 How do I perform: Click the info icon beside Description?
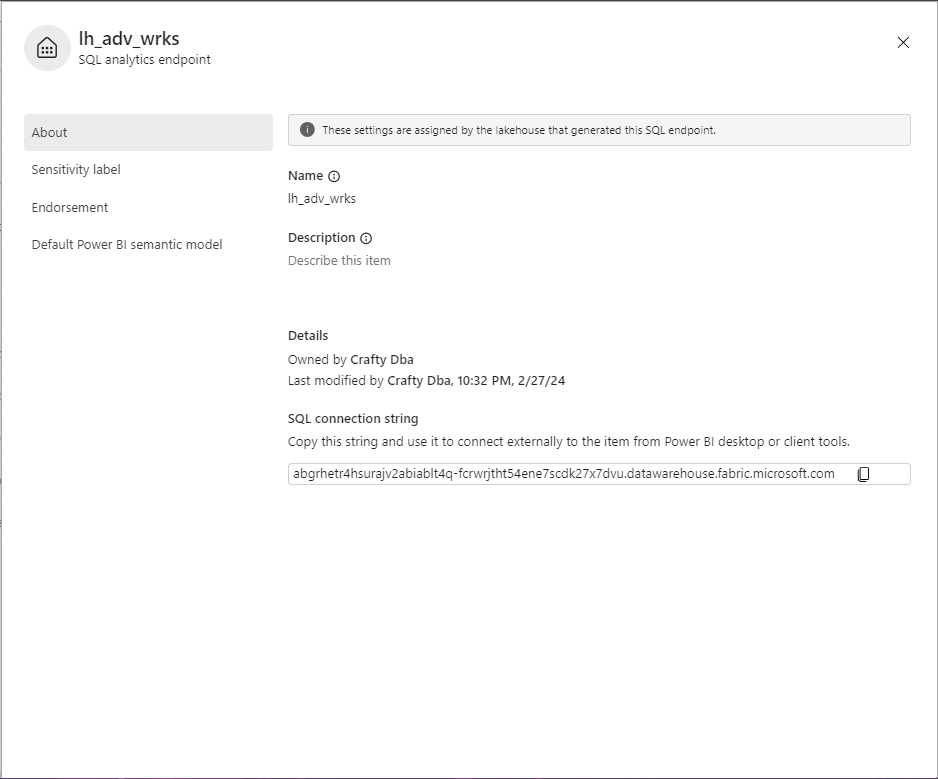(x=366, y=238)
